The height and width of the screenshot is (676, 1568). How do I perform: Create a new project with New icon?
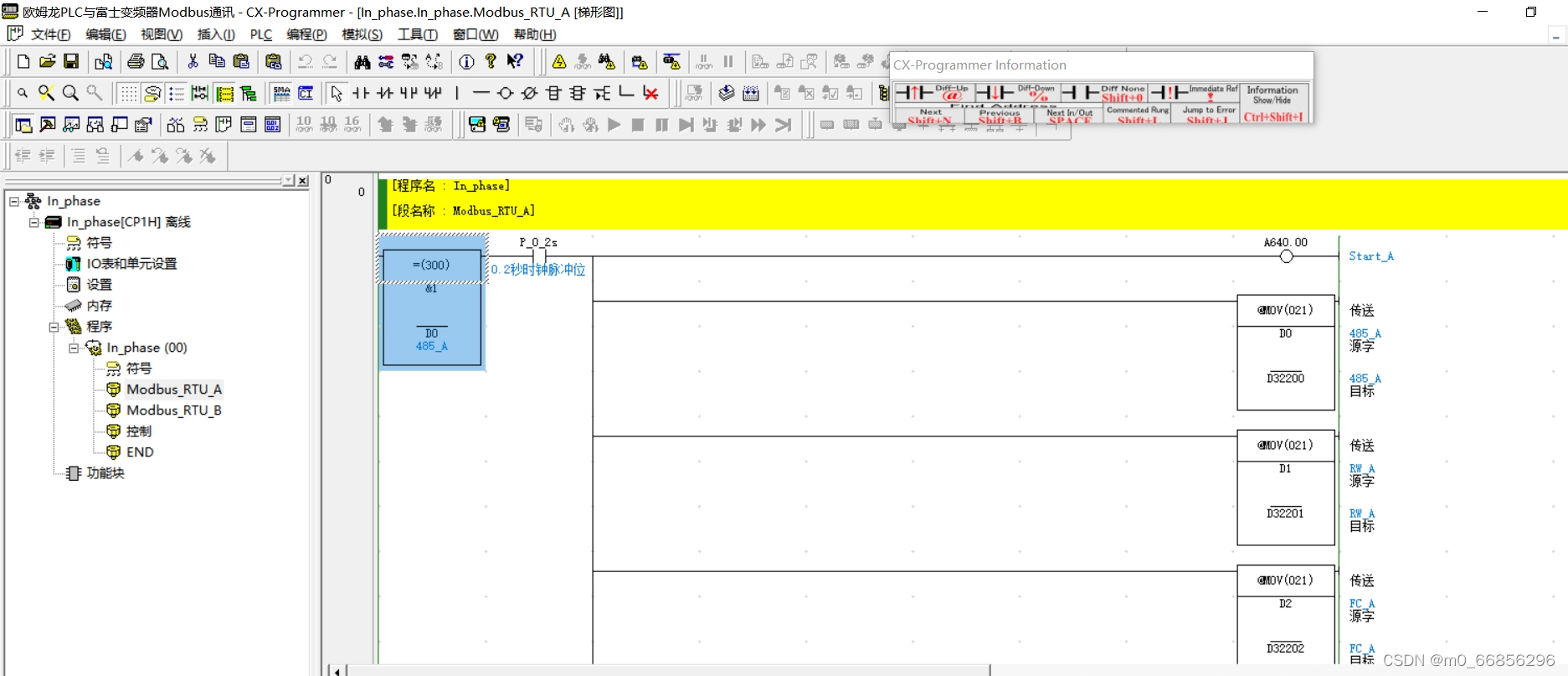pos(23,61)
